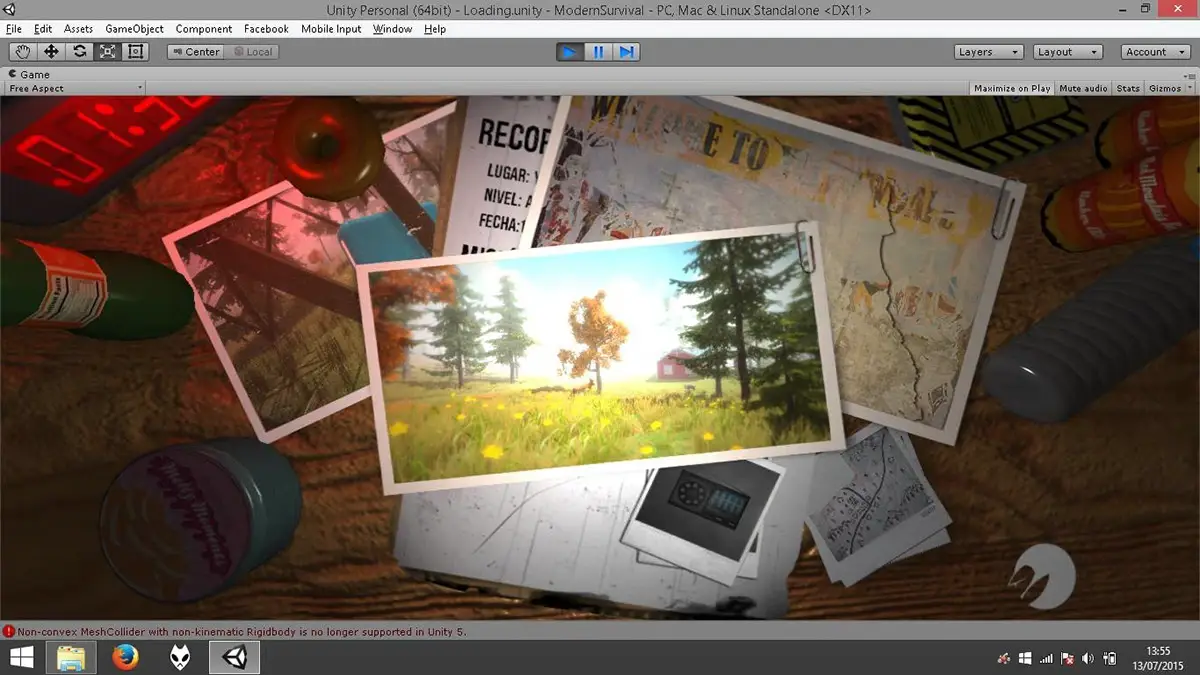Image resolution: width=1200 pixels, height=675 pixels.
Task: Open the taskbar clock showing 13:55
Action: click(x=1158, y=658)
